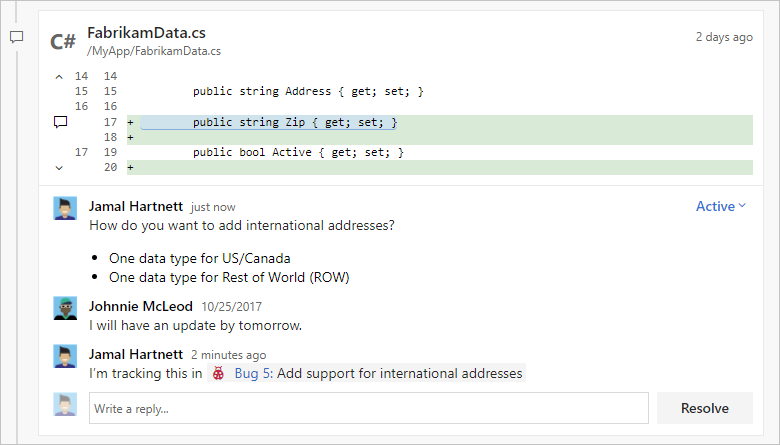Click Jamal Hartnett's avatar on the first comment
The height and width of the screenshot is (445, 780).
65,208
